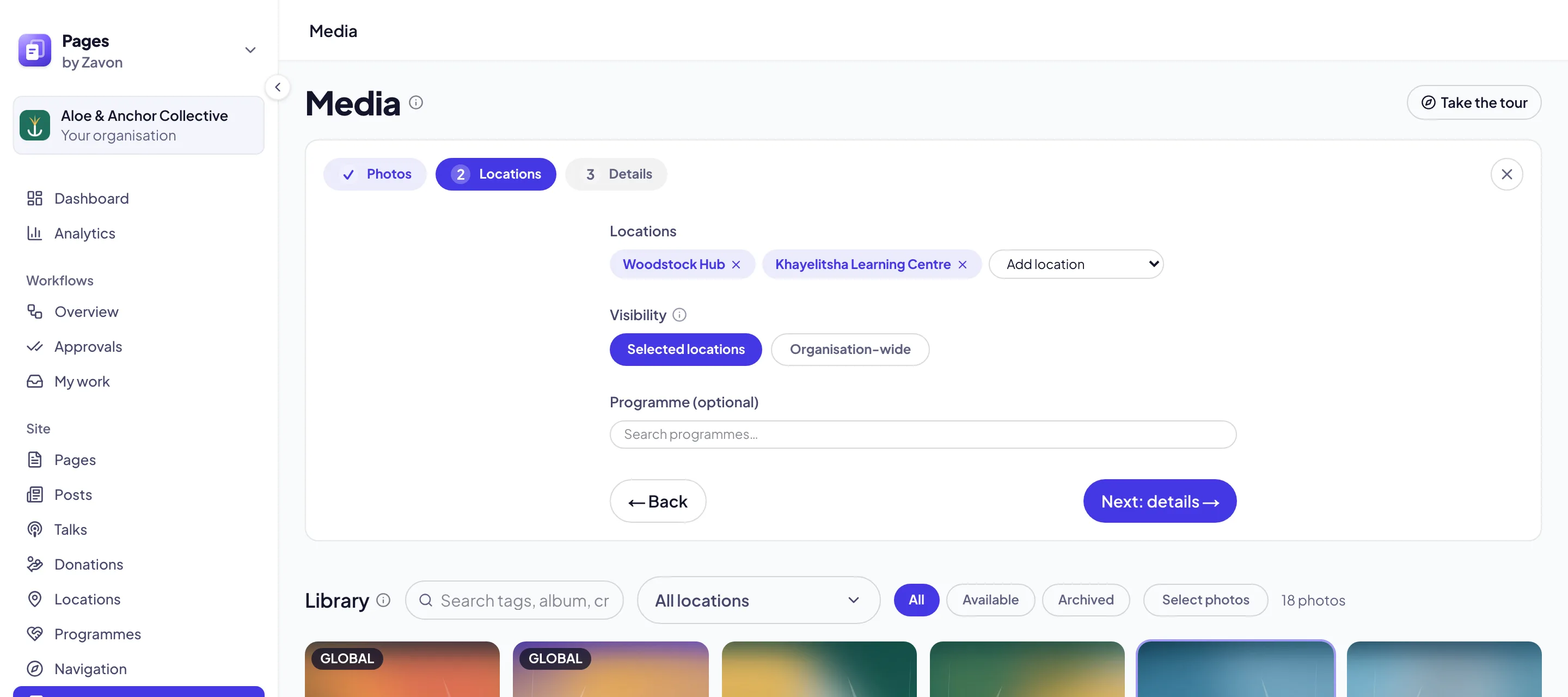Viewport: 1568px width, 697px height.
Task: Click the Programmes heart icon
Action: click(x=35, y=634)
